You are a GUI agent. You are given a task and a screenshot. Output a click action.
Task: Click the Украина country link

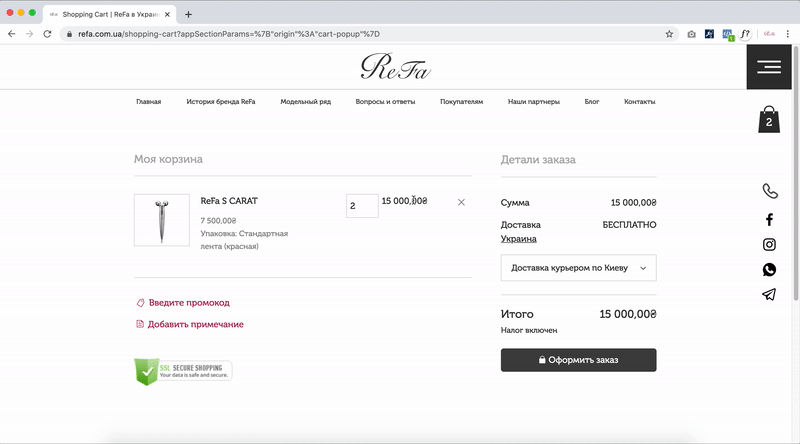(x=518, y=239)
